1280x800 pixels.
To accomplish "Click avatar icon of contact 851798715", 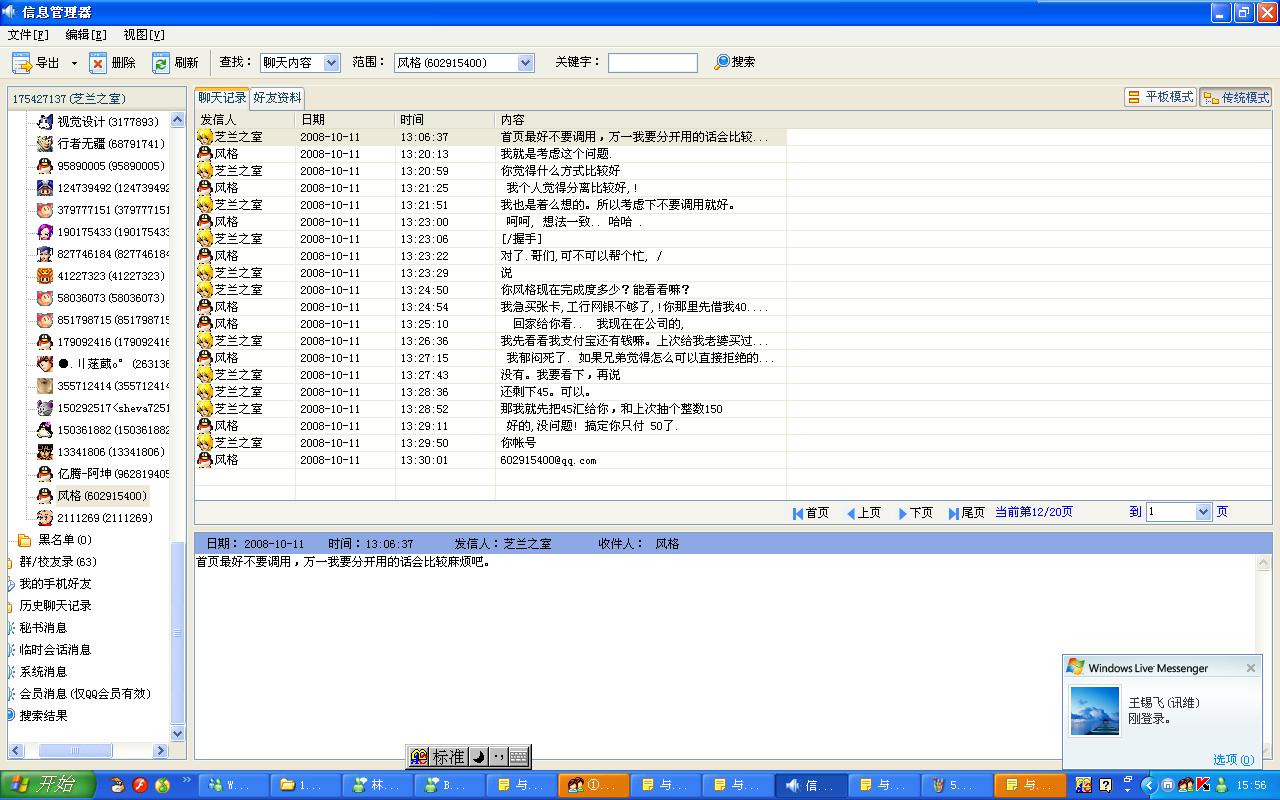I will (45, 320).
